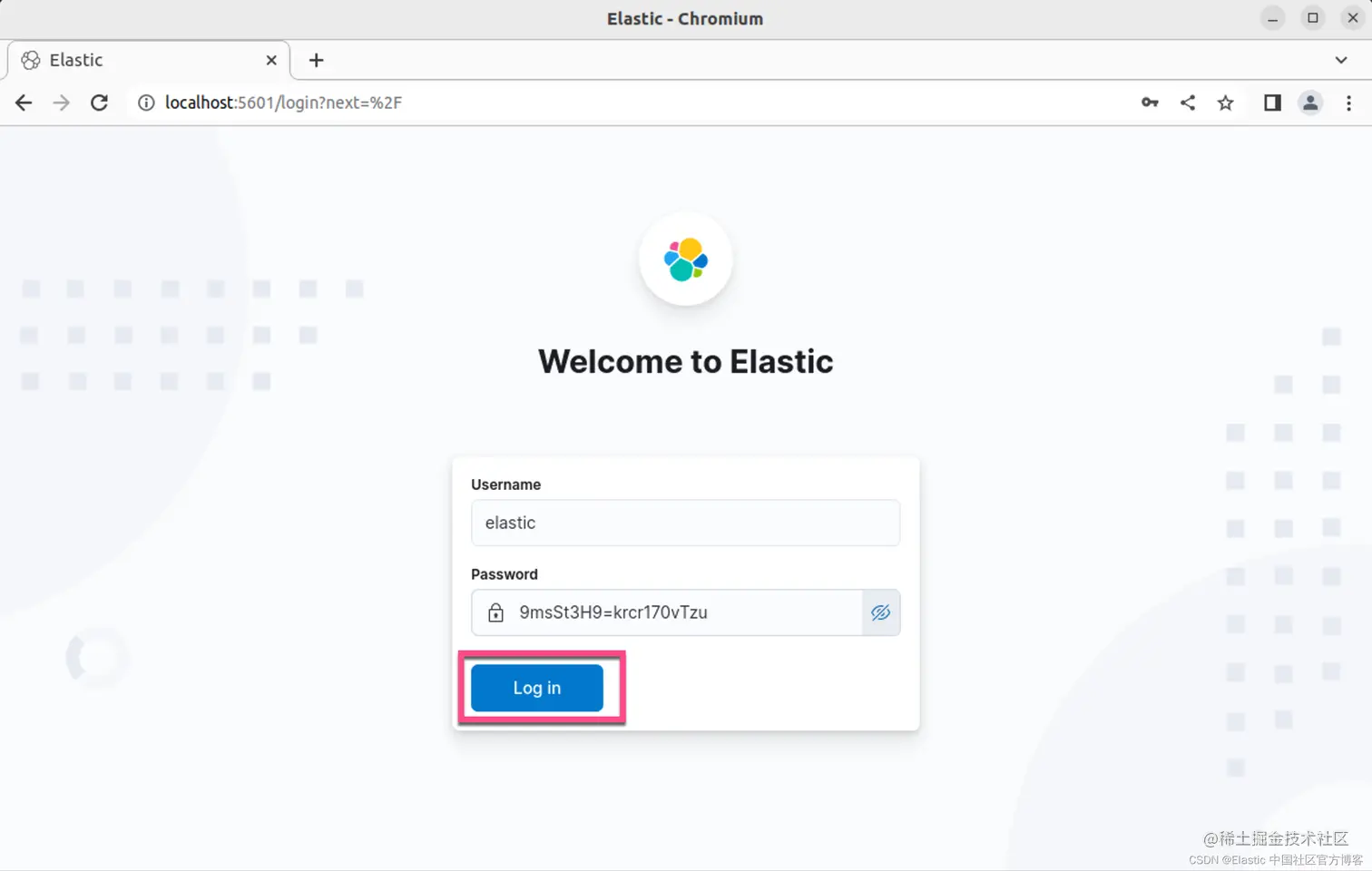This screenshot has width=1372, height=871.
Task: Open saved passwords key icon
Action: [1150, 103]
